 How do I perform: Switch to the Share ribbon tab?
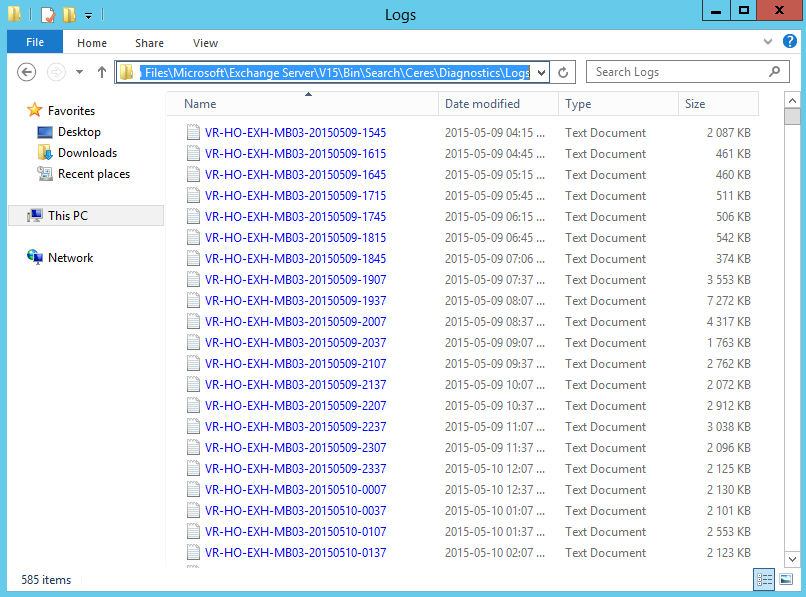[x=150, y=43]
